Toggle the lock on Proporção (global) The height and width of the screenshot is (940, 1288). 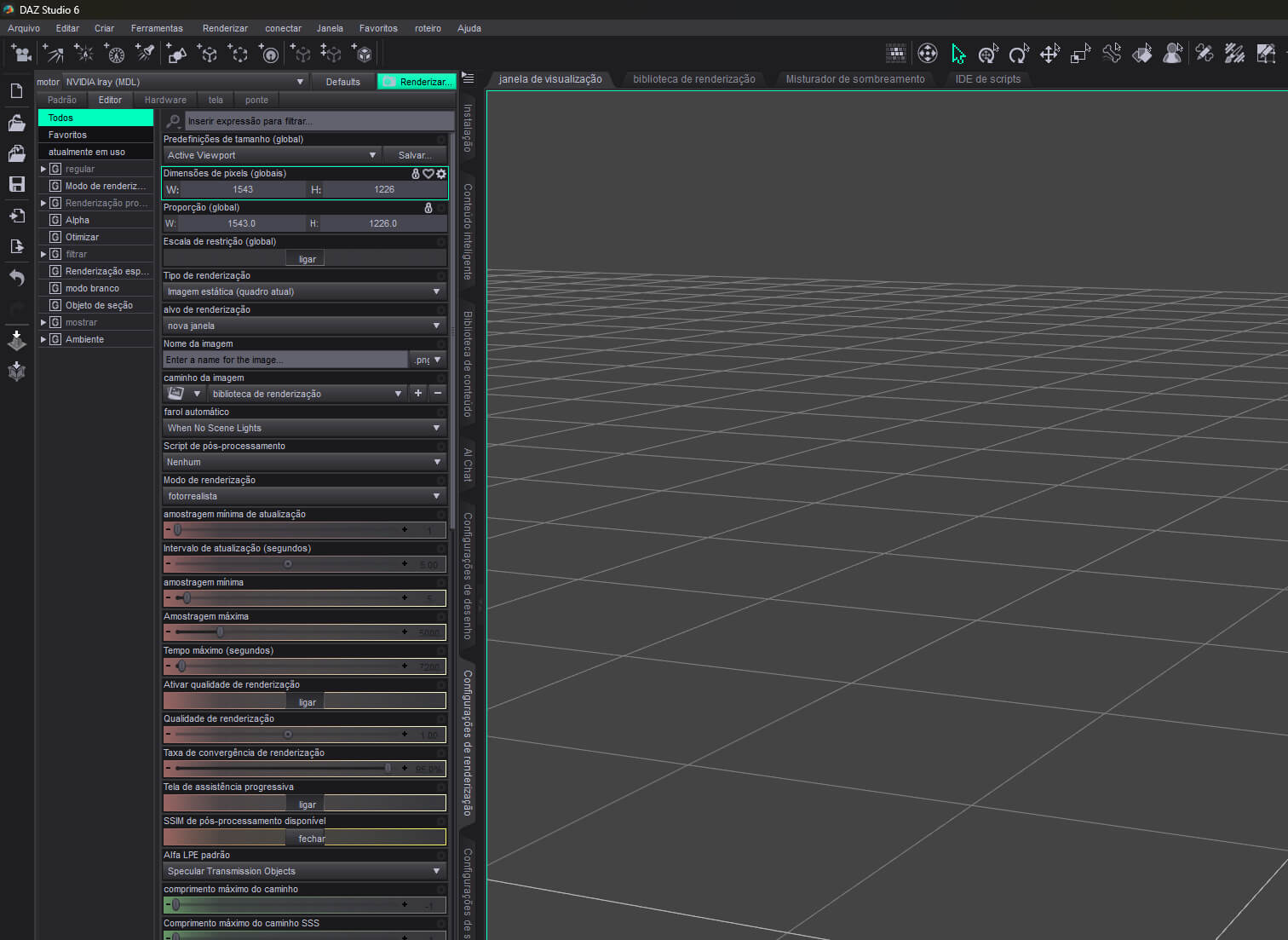point(428,208)
